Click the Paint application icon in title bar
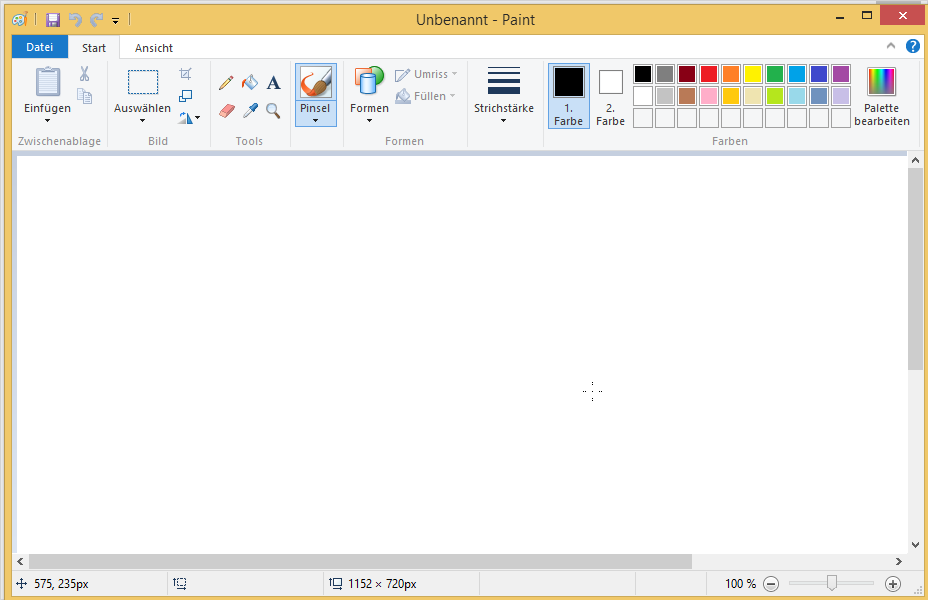The height and width of the screenshot is (600, 928). 20,20
